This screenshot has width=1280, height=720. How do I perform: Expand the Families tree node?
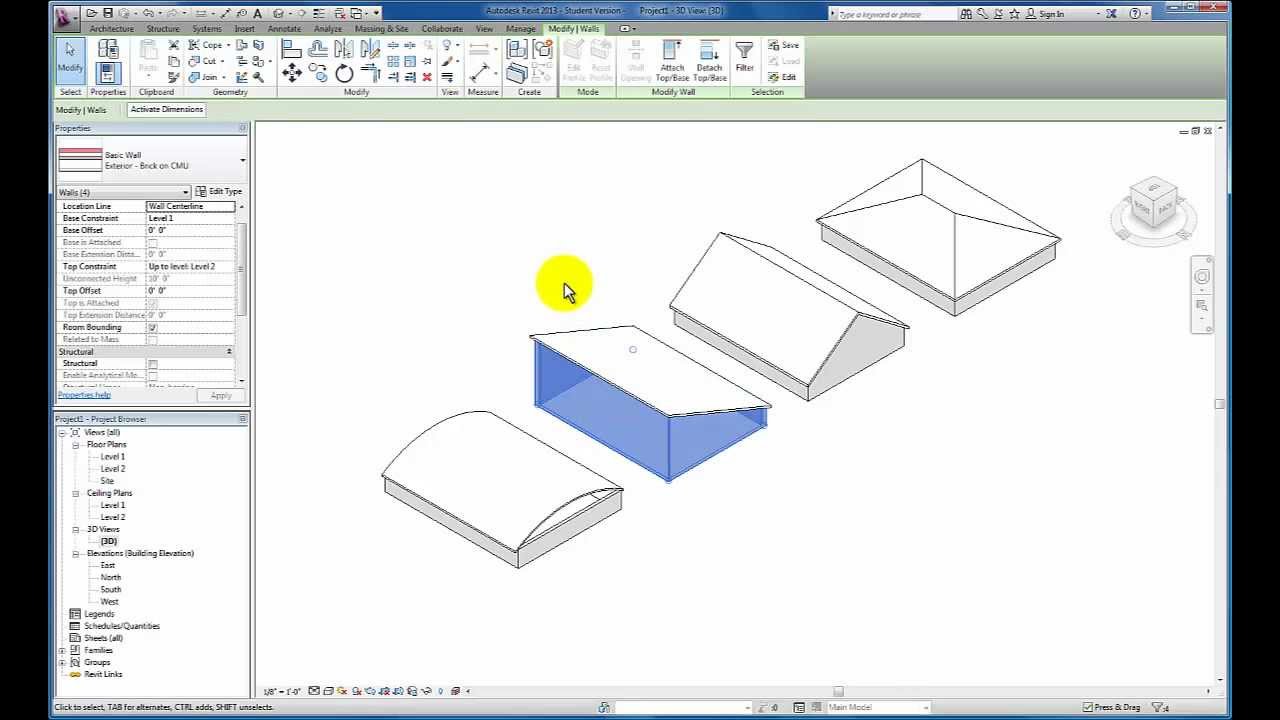(x=62, y=651)
